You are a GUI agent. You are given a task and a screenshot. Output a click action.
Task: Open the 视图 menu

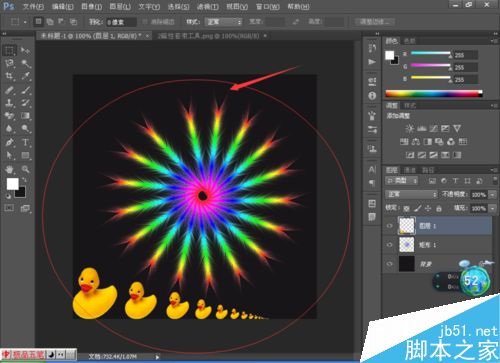(237, 7)
